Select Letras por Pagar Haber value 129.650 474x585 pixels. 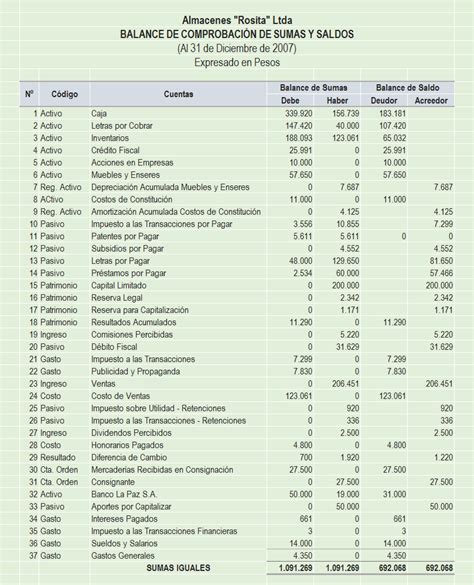pos(346,261)
